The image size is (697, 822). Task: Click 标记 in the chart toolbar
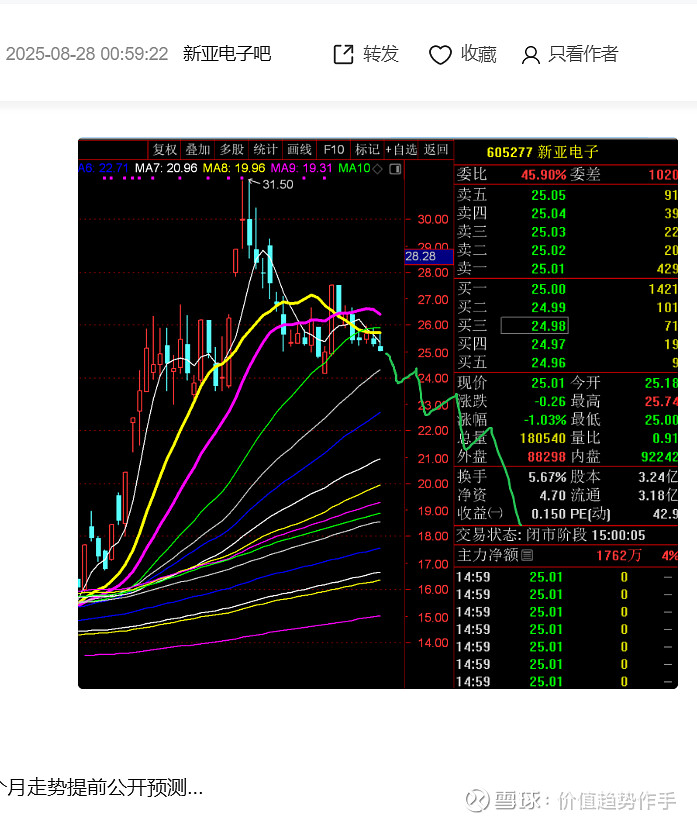pos(367,150)
